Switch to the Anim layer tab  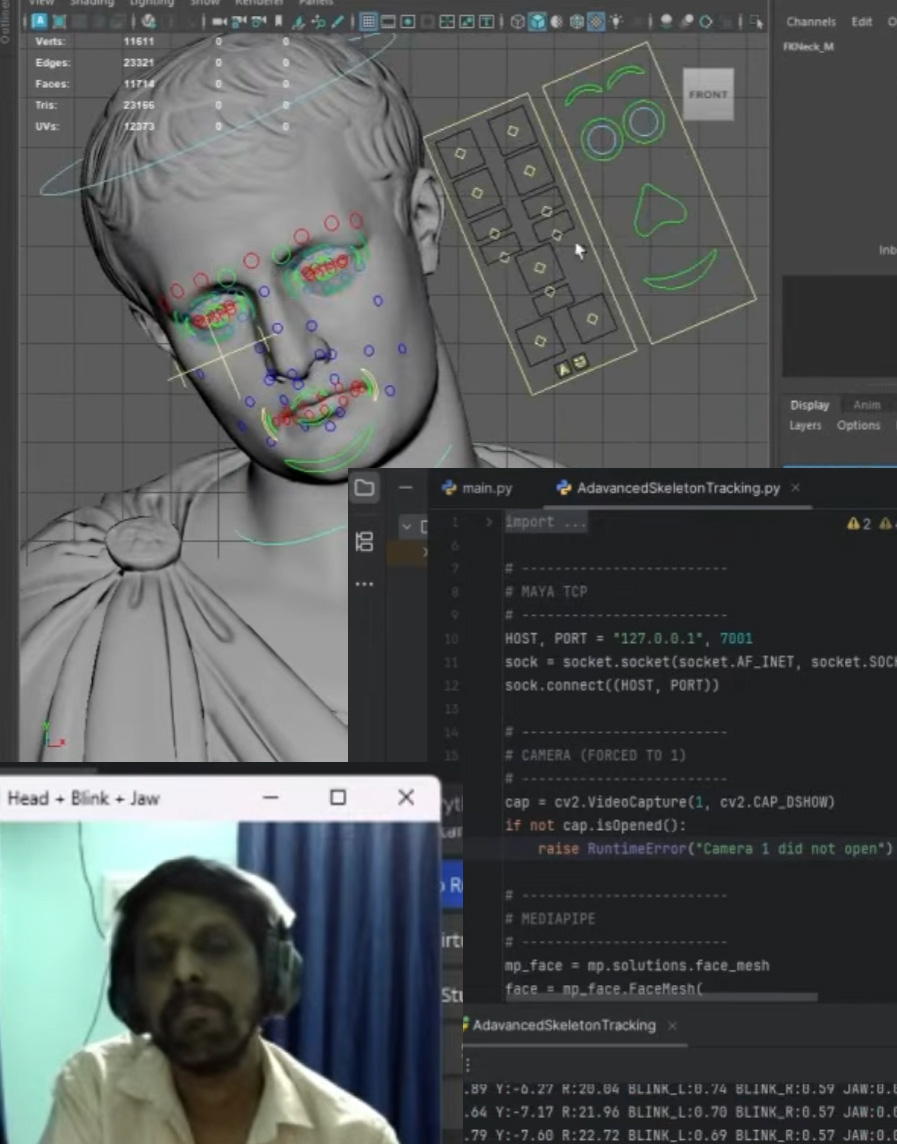coord(866,405)
